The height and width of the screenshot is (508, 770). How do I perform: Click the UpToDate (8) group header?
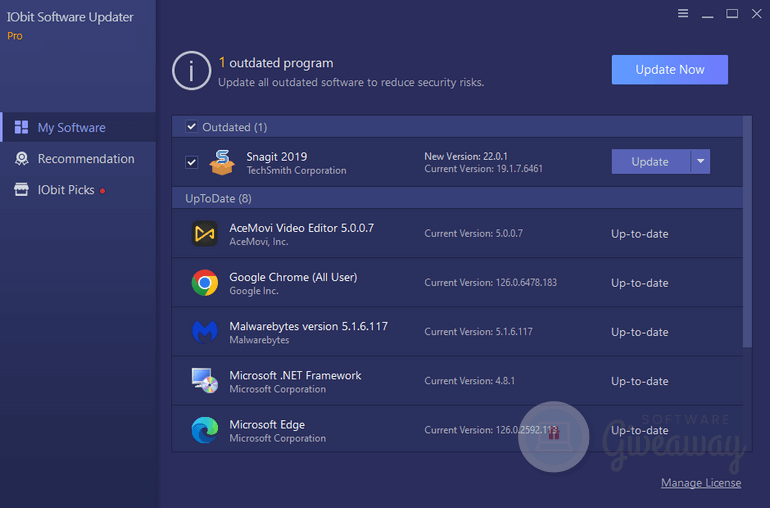pyautogui.click(x=457, y=198)
